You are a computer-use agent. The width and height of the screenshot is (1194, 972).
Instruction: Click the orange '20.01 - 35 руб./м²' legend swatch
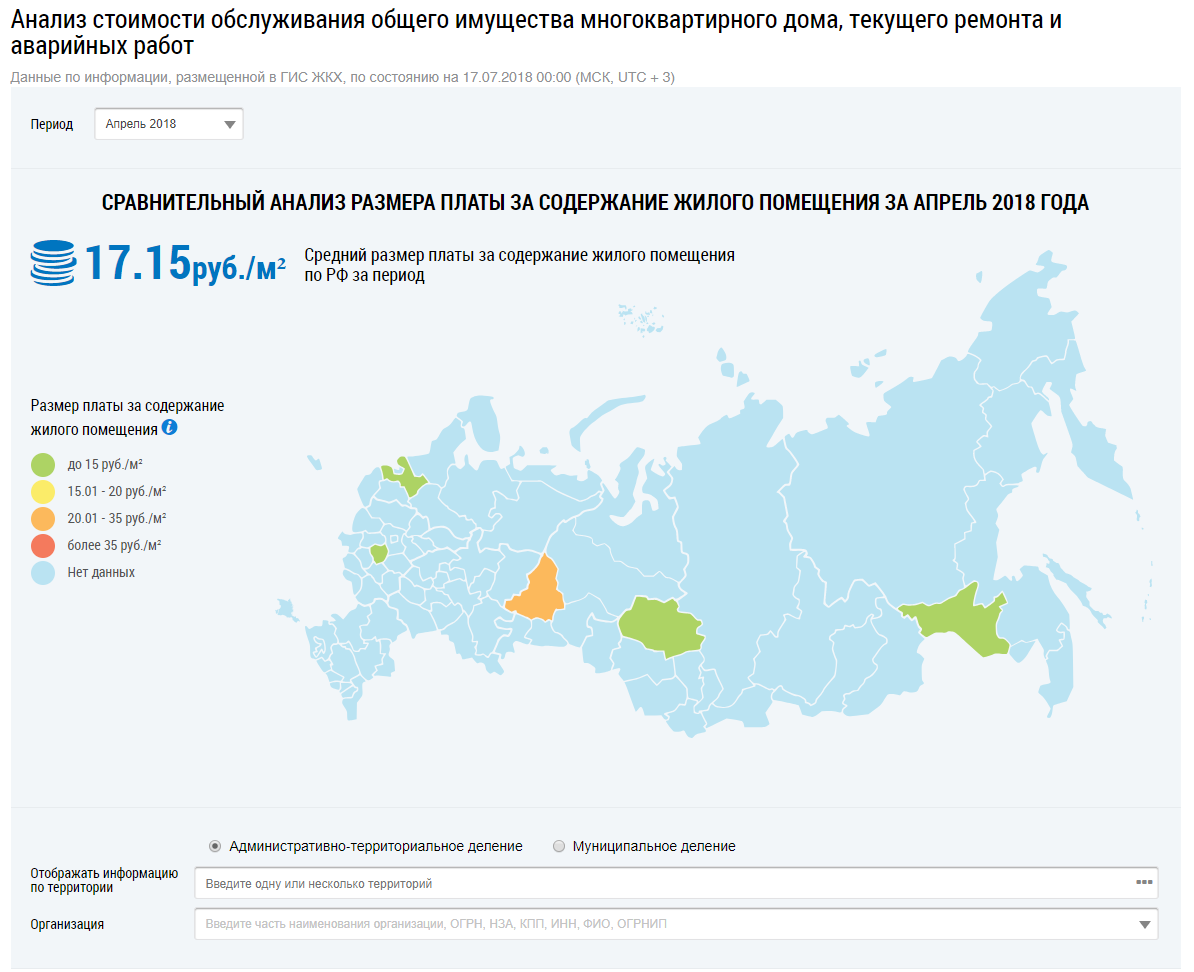[43, 518]
